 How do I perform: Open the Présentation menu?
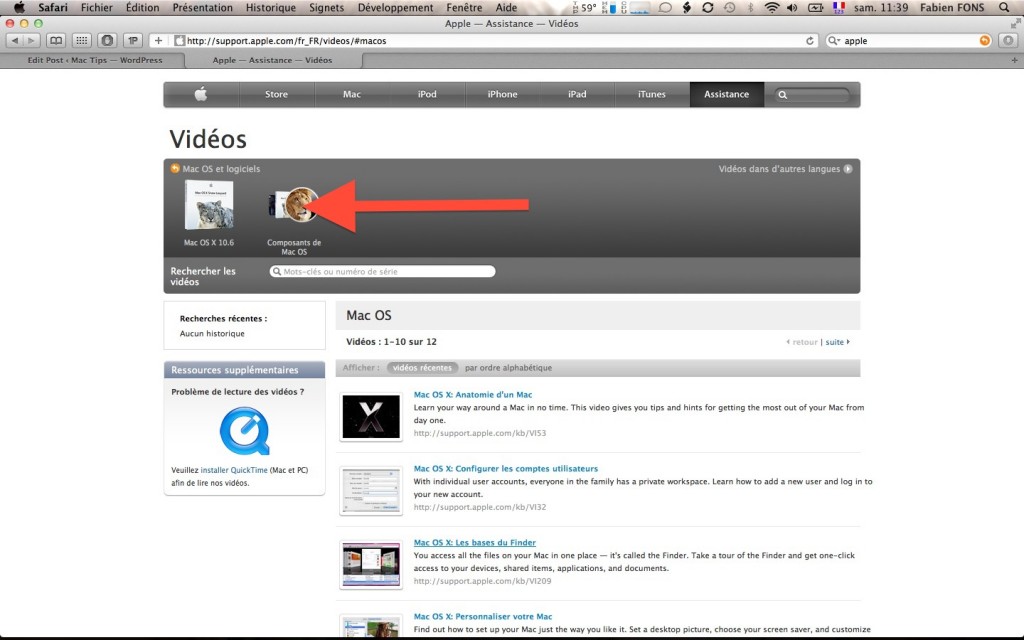202,8
